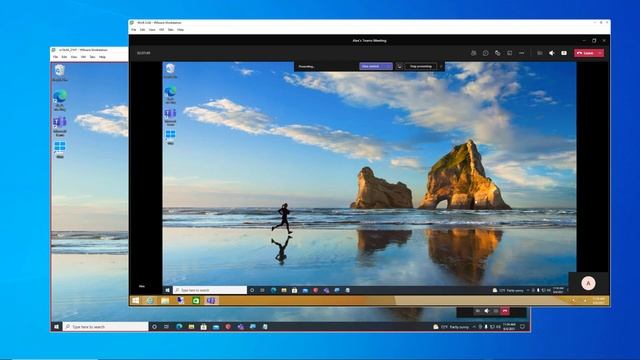Click red hang-up button in mini meeting bar
640x360 pixels.
[505, 311]
